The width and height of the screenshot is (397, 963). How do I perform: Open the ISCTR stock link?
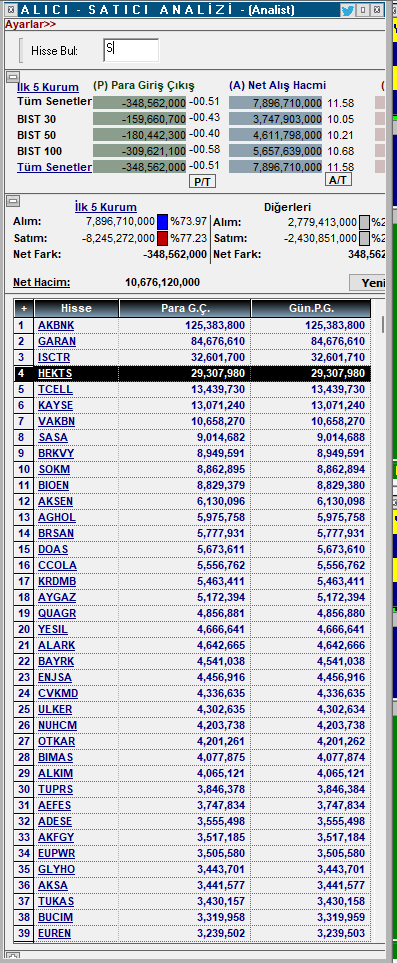click(x=54, y=357)
